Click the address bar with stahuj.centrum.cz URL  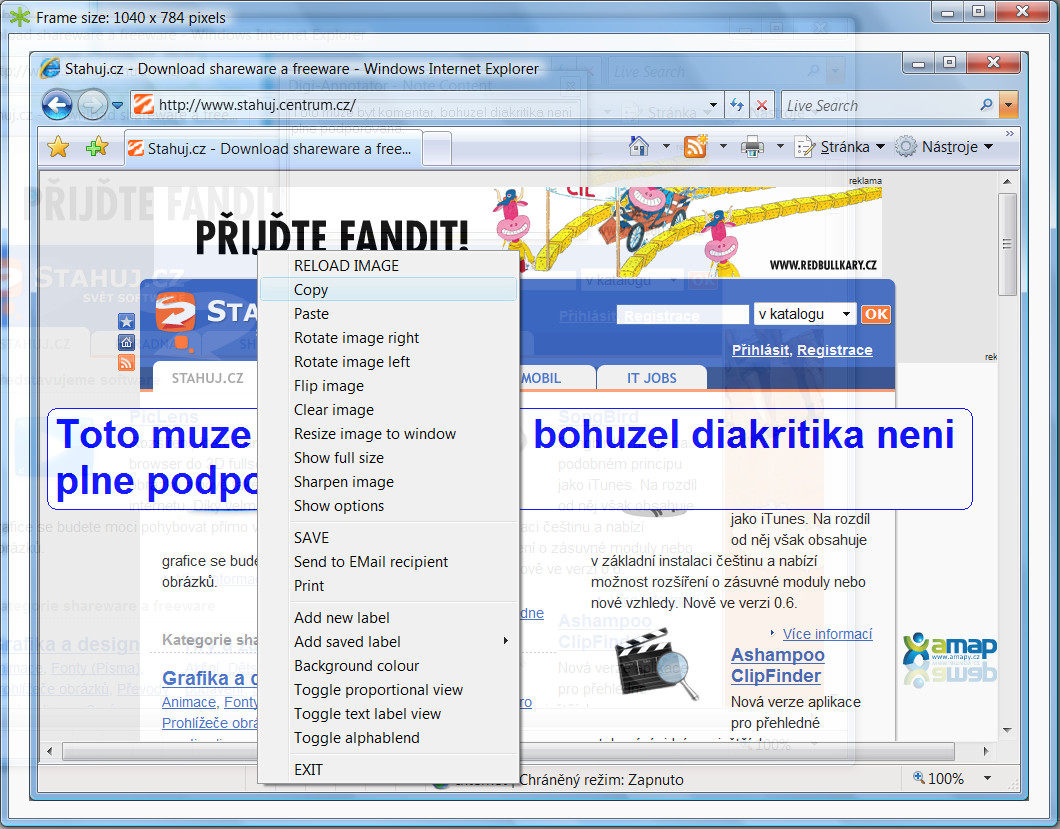pyautogui.click(x=426, y=105)
